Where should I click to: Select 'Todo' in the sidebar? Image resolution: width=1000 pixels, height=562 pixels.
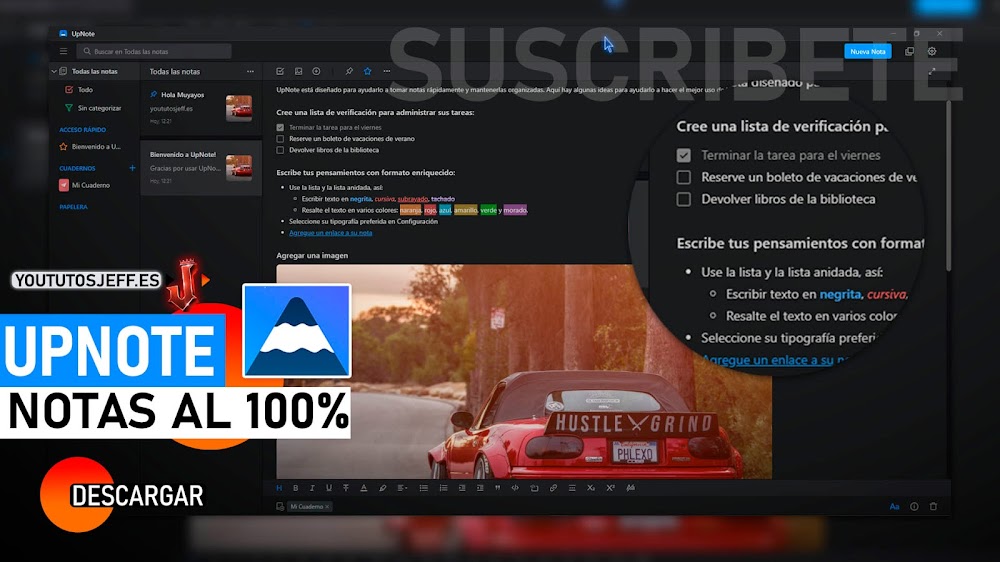coord(85,90)
